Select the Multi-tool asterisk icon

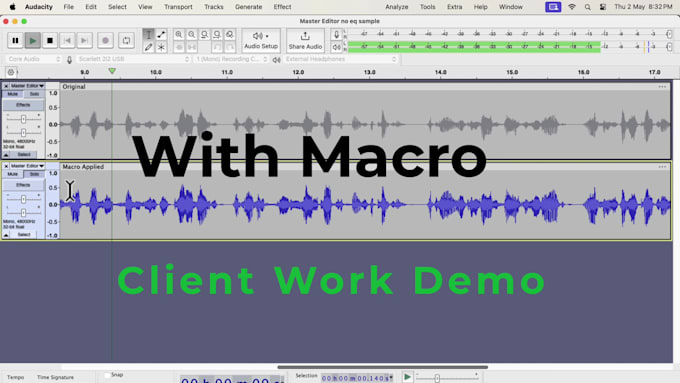pyautogui.click(x=161, y=47)
